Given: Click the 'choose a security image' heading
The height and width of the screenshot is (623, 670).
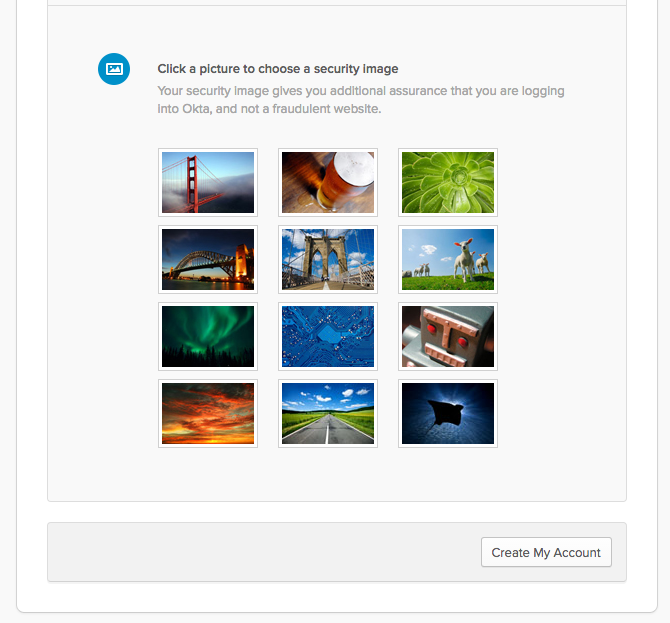Looking at the screenshot, I should (278, 69).
